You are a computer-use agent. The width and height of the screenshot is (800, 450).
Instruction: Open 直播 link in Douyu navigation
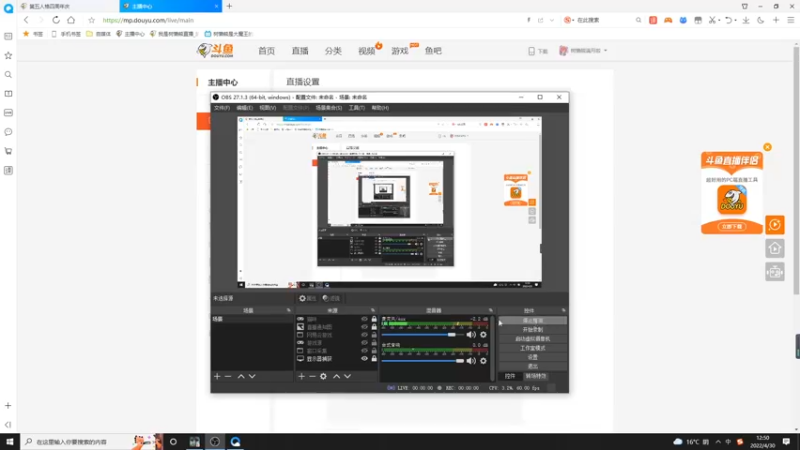(300, 51)
